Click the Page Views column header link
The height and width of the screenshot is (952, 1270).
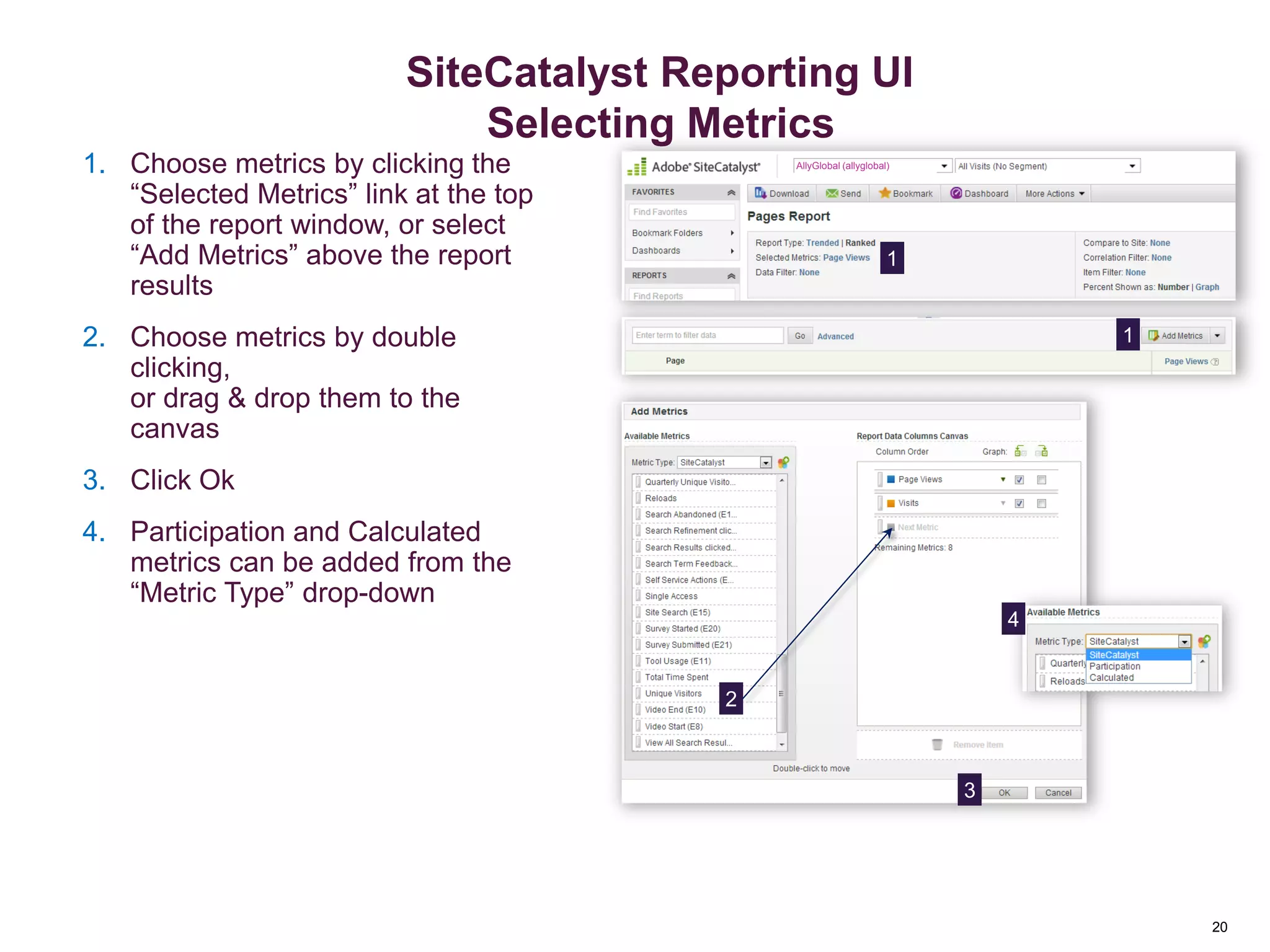click(x=1186, y=361)
